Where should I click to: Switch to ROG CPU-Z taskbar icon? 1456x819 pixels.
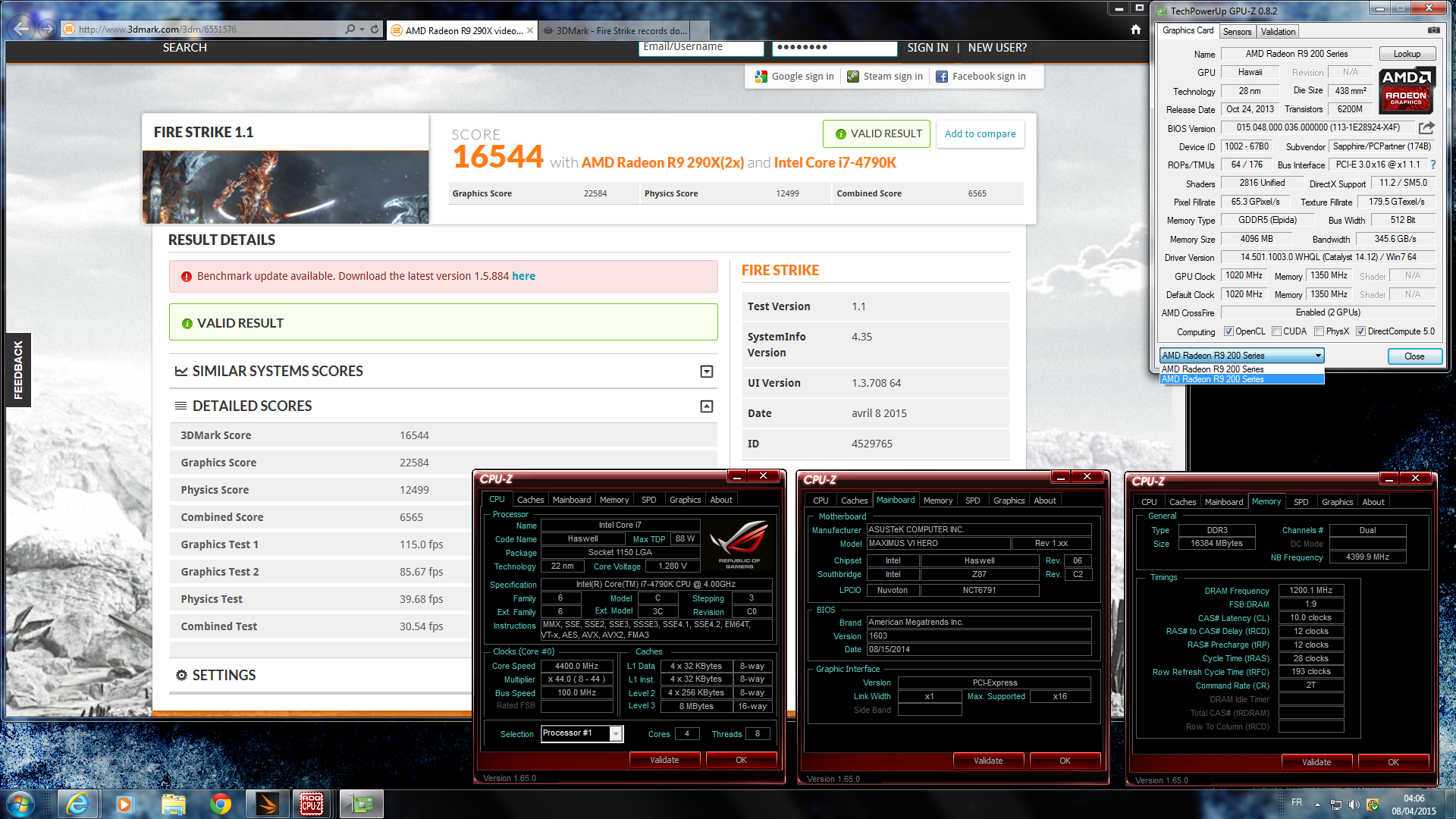click(312, 804)
